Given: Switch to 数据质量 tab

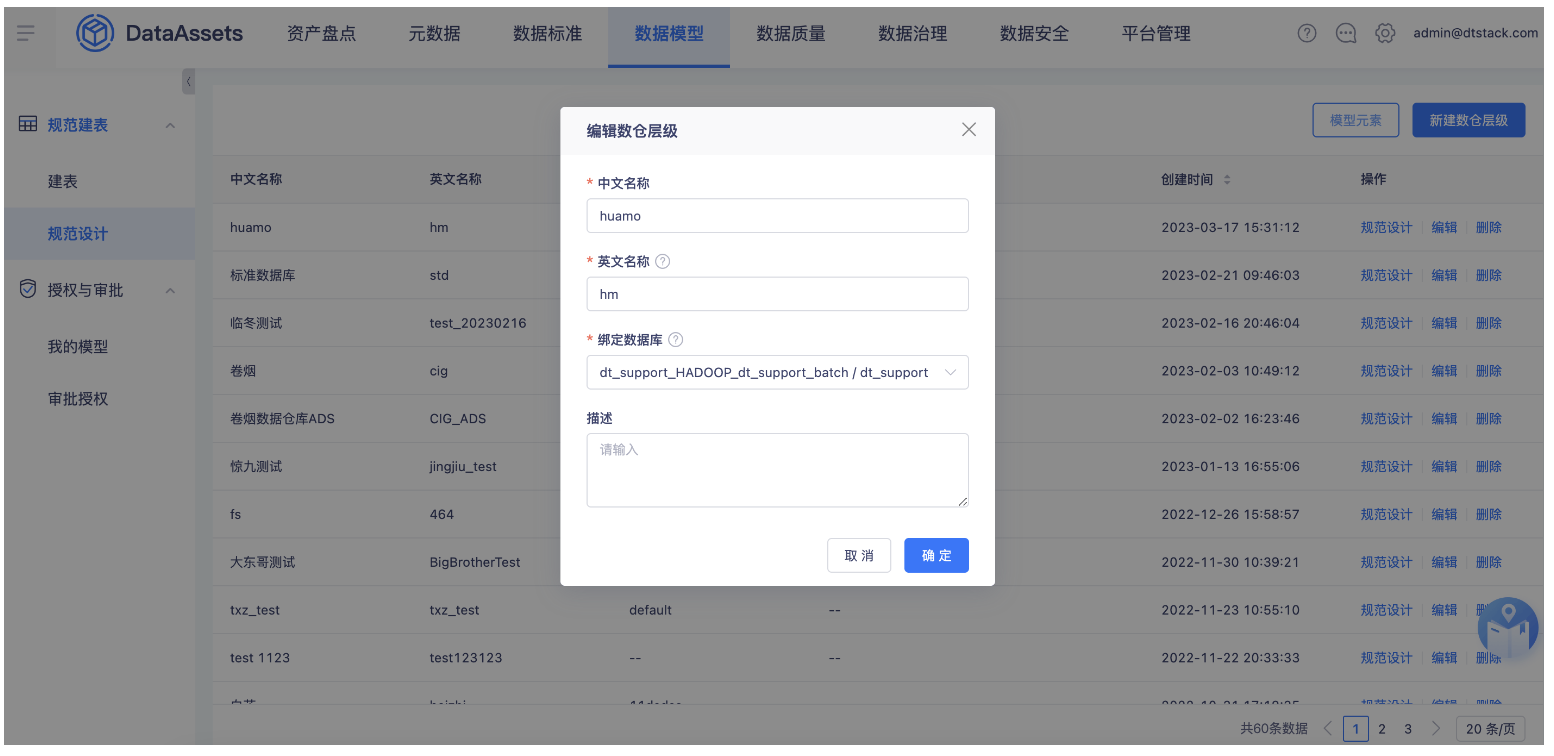Looking at the screenshot, I should click(x=791, y=33).
